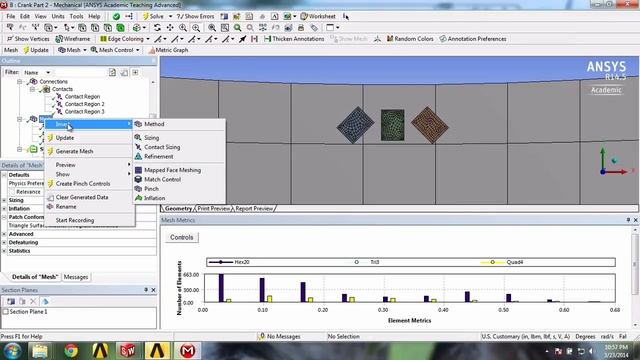Click the Metric Graph icon
640x360 pixels.
(x=152, y=50)
